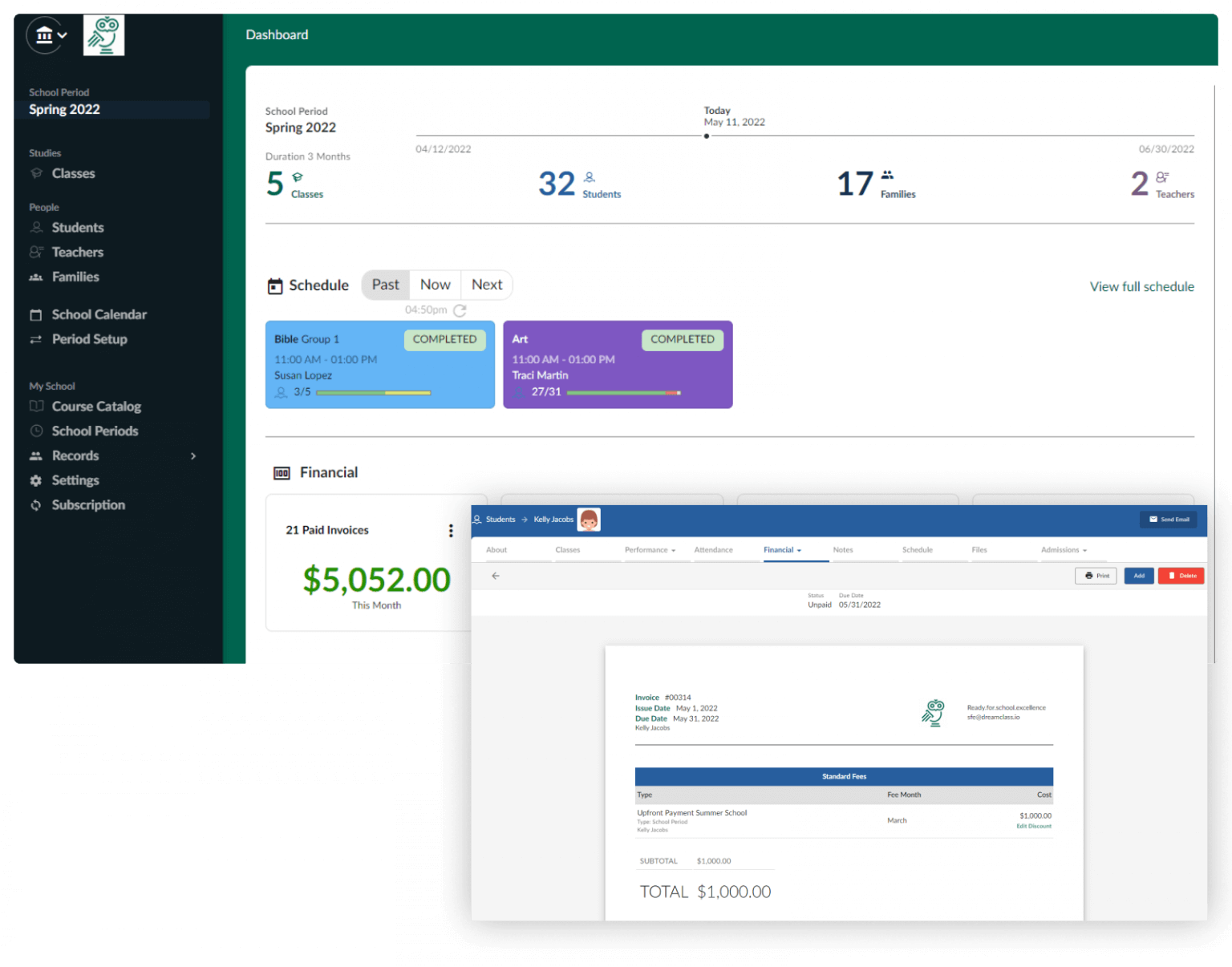
Task: Open the Classes section in the sidebar
Action: (73, 173)
